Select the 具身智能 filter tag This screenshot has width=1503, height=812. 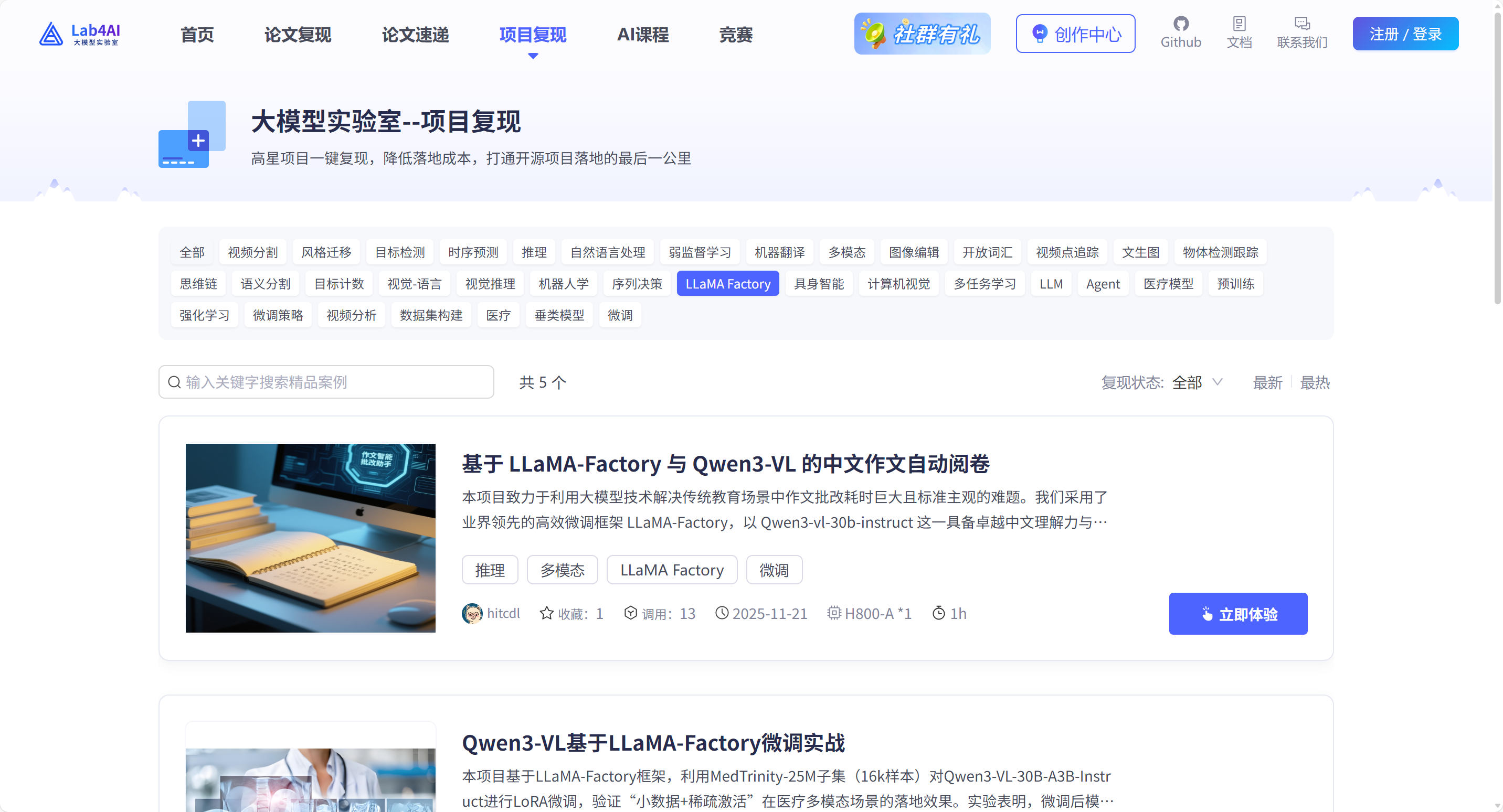coord(819,283)
